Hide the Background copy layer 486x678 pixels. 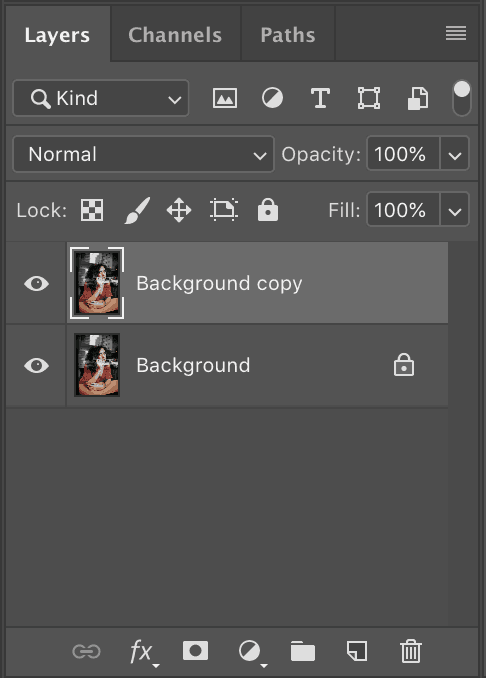pos(36,284)
